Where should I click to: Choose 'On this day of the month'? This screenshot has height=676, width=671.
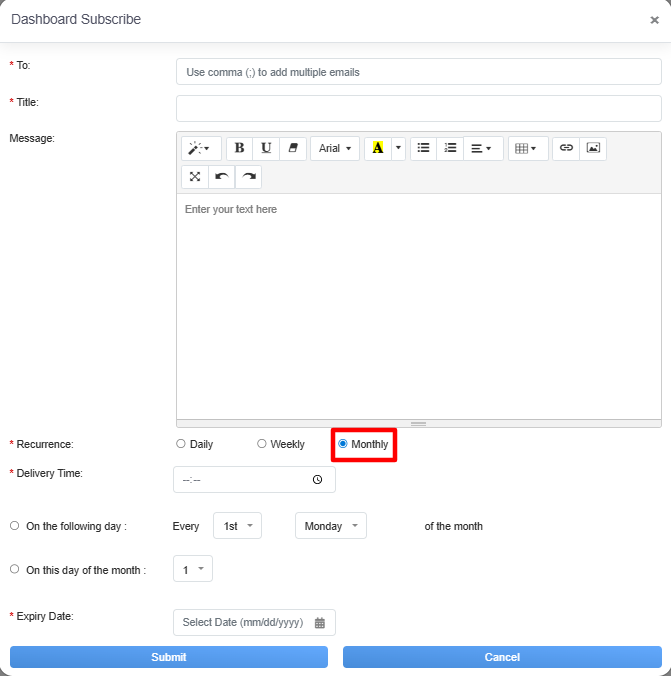tap(14, 569)
